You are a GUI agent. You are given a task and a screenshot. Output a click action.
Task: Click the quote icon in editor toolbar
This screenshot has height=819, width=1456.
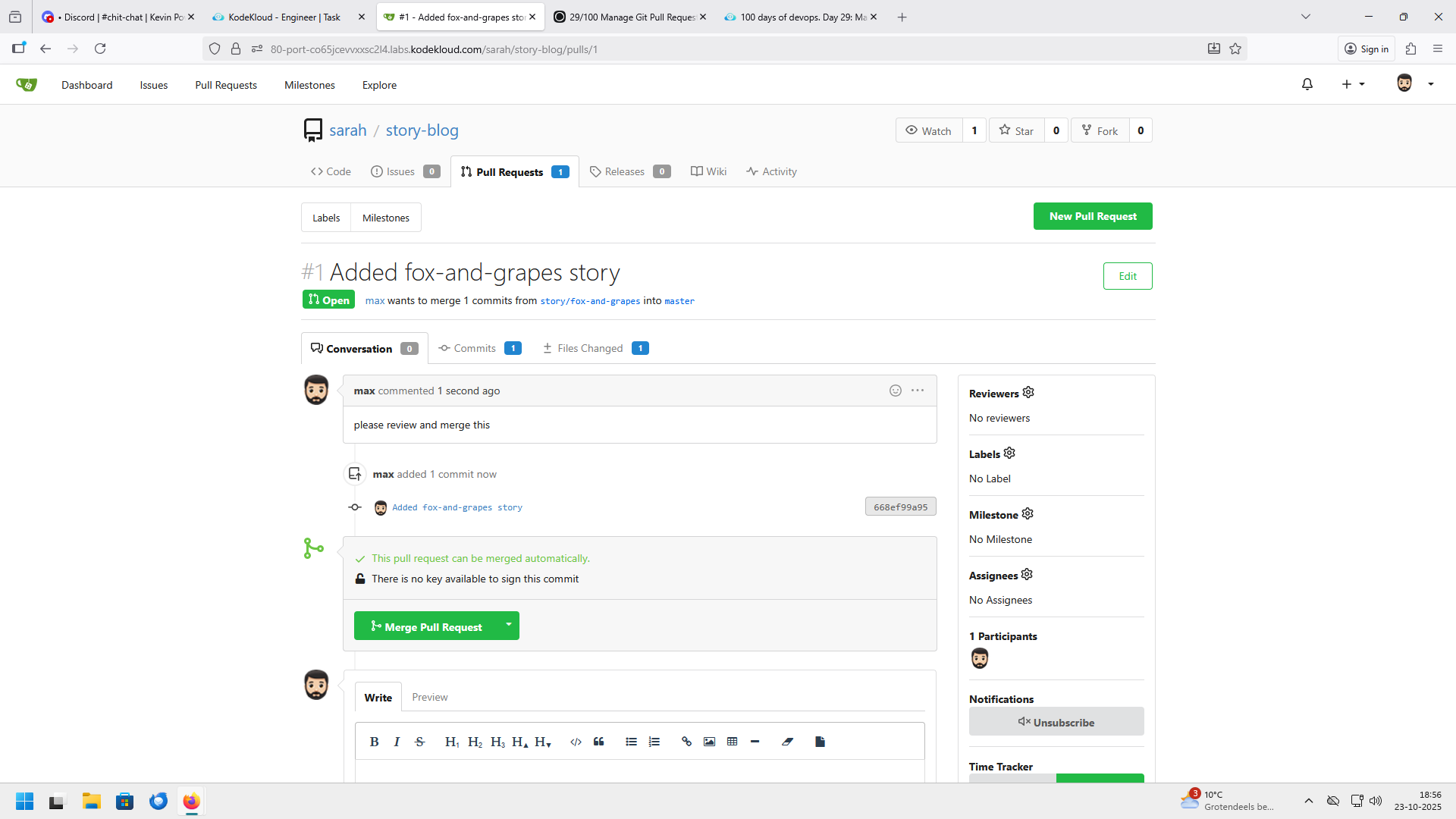pyautogui.click(x=598, y=742)
